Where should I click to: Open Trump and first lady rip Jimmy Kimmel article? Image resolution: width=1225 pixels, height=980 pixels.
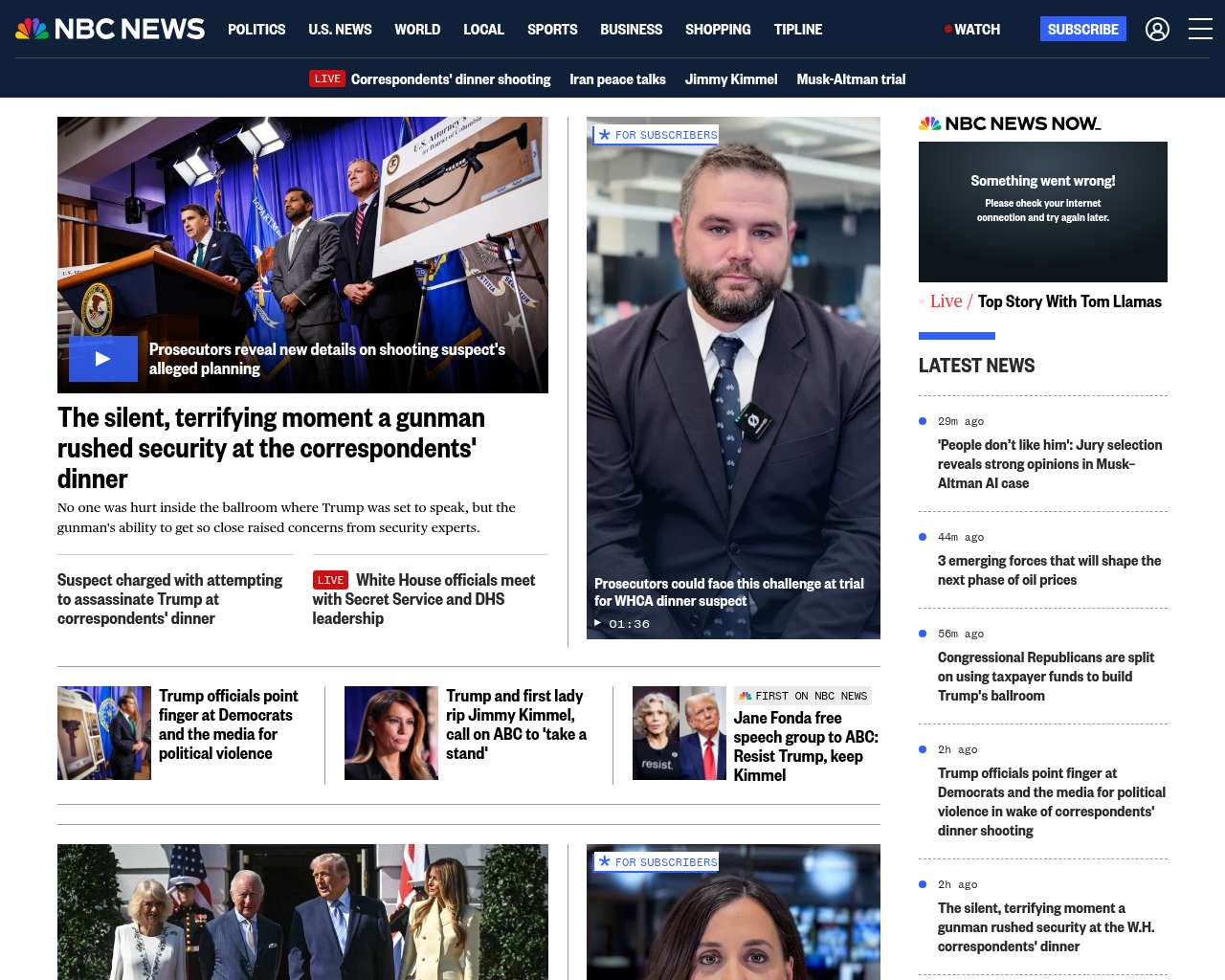(517, 724)
